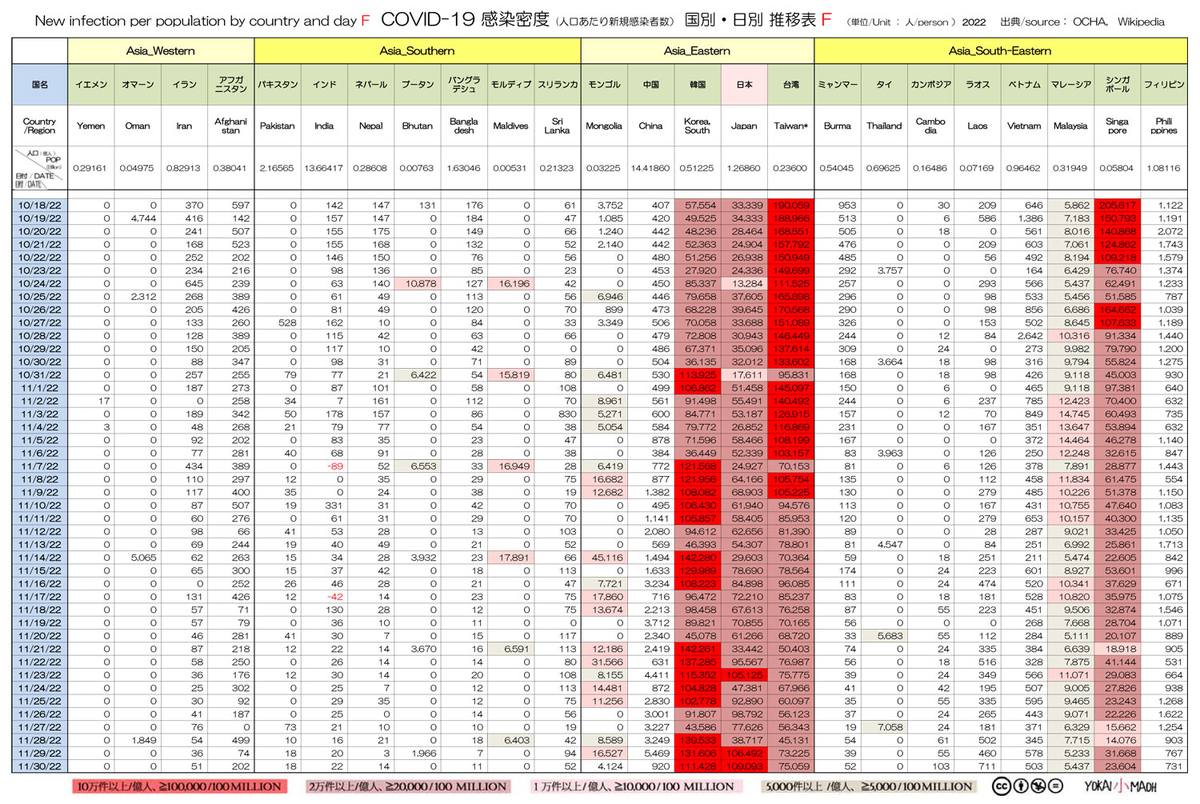
Task: Click the ≥100,000/100 MILLION red legend swatch
Action: 179,787
